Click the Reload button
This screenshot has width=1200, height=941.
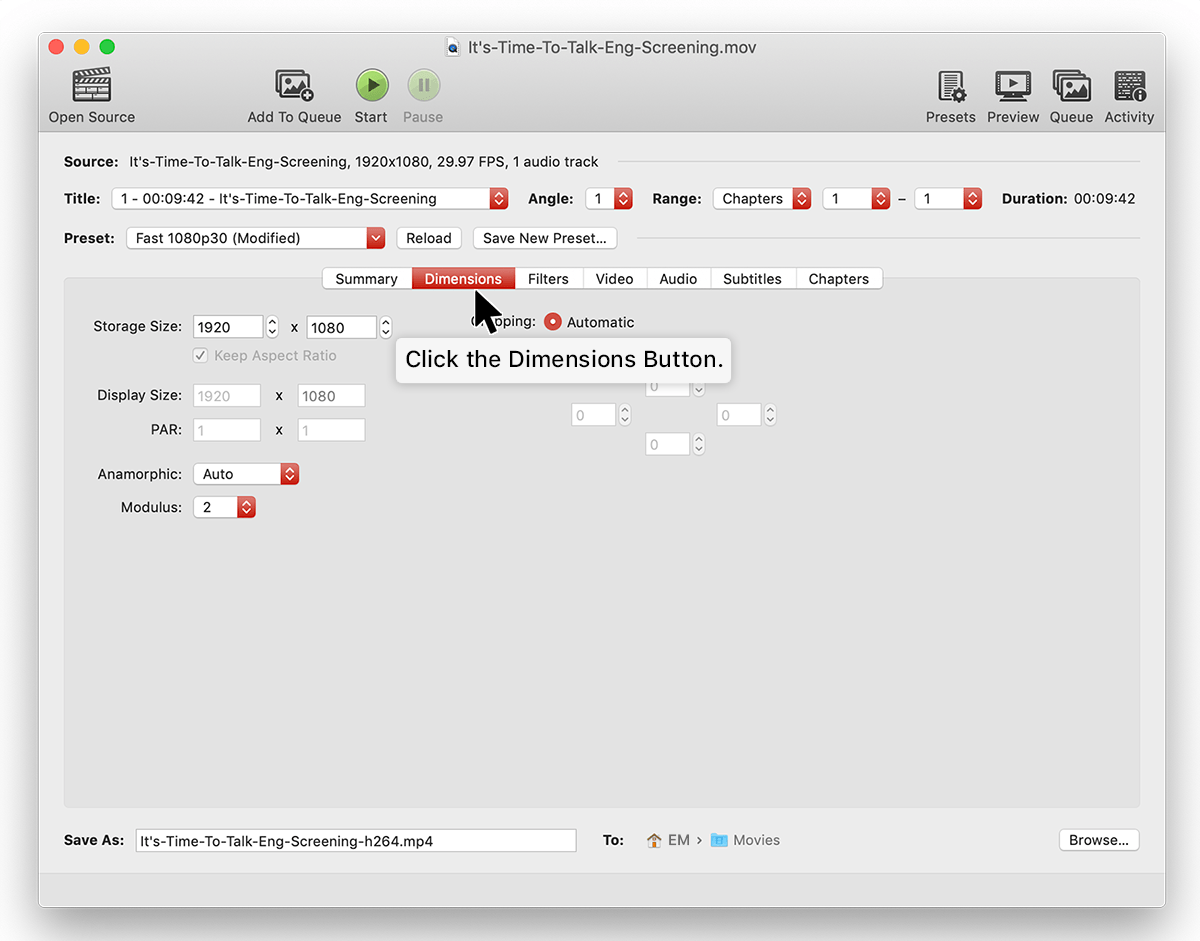[428, 237]
